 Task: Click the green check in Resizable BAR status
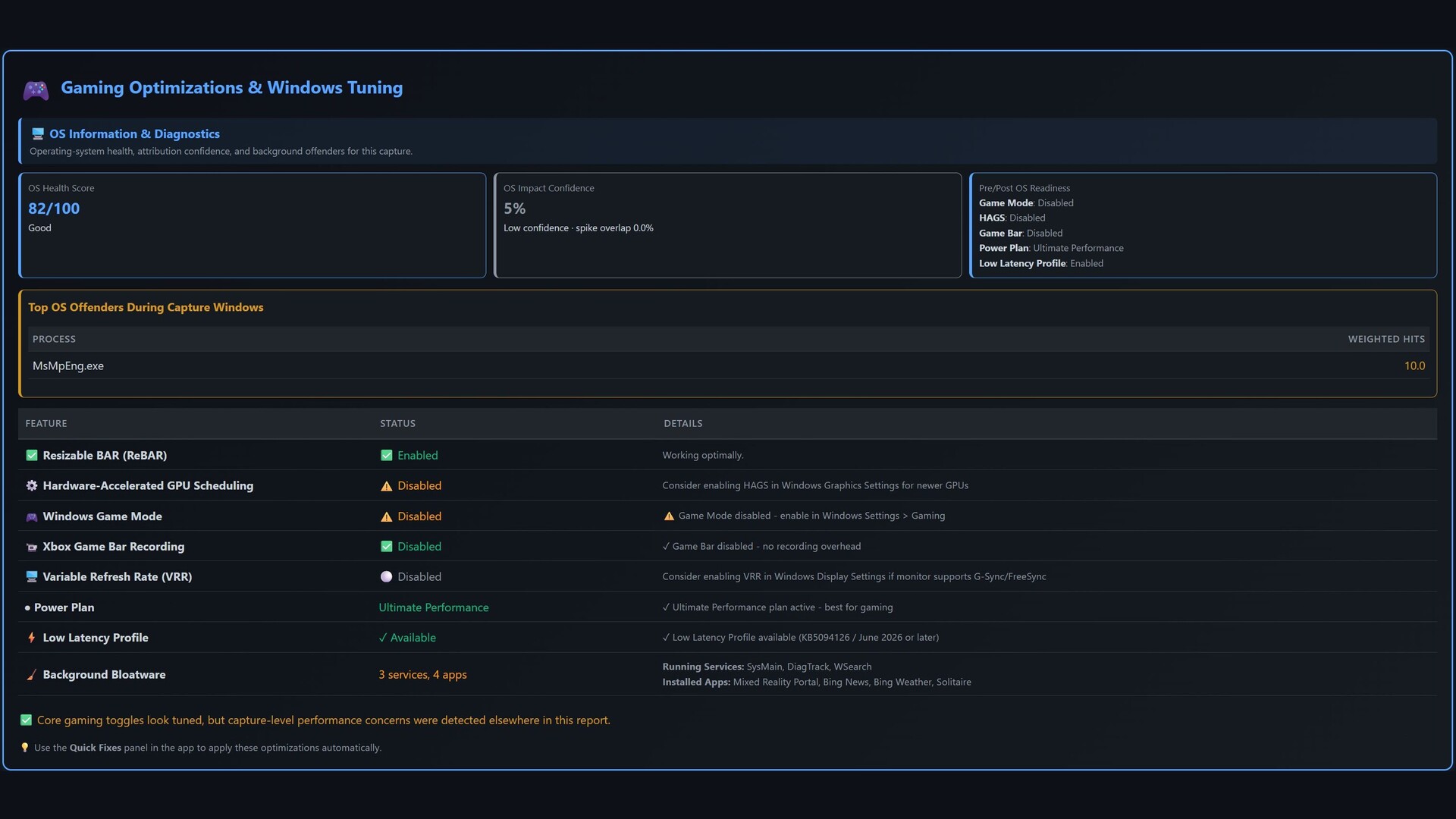pos(386,456)
